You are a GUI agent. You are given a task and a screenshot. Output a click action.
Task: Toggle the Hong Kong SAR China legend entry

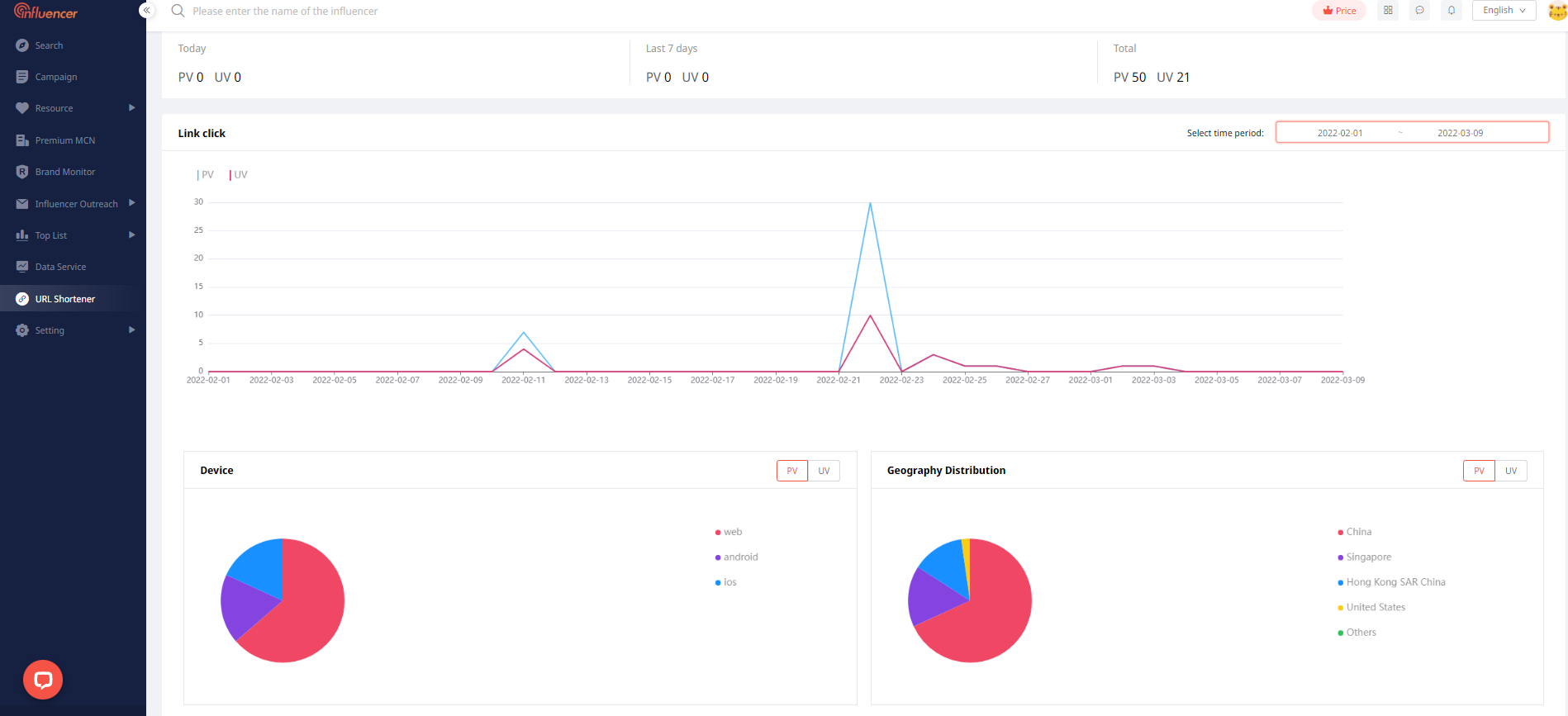[x=1392, y=582]
